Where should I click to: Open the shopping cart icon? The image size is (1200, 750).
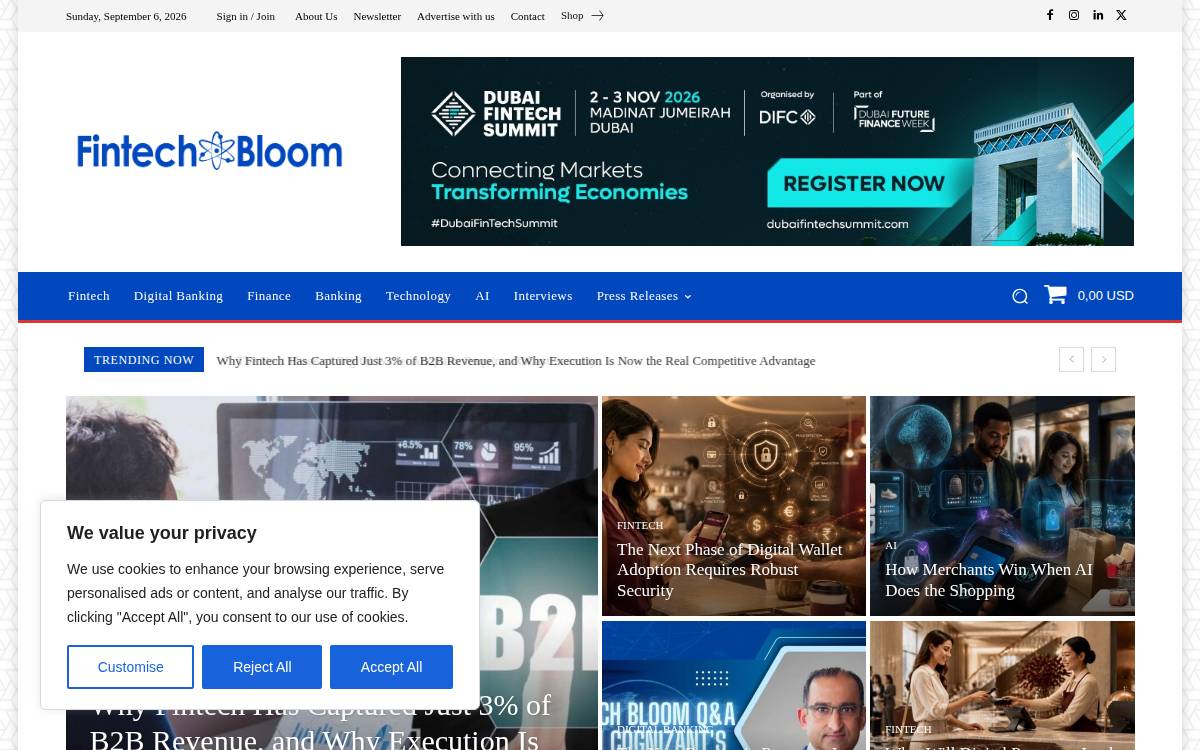(x=1055, y=295)
